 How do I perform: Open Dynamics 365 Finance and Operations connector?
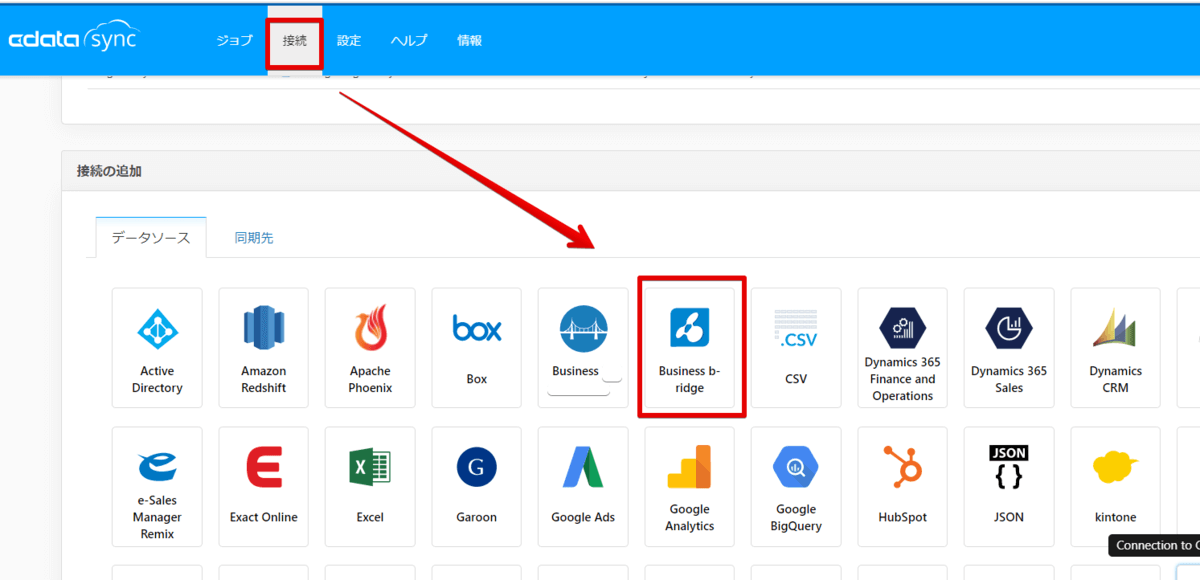[x=902, y=348]
